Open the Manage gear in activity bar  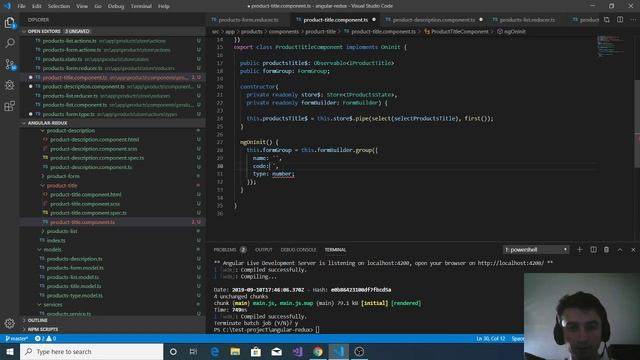[10, 323]
